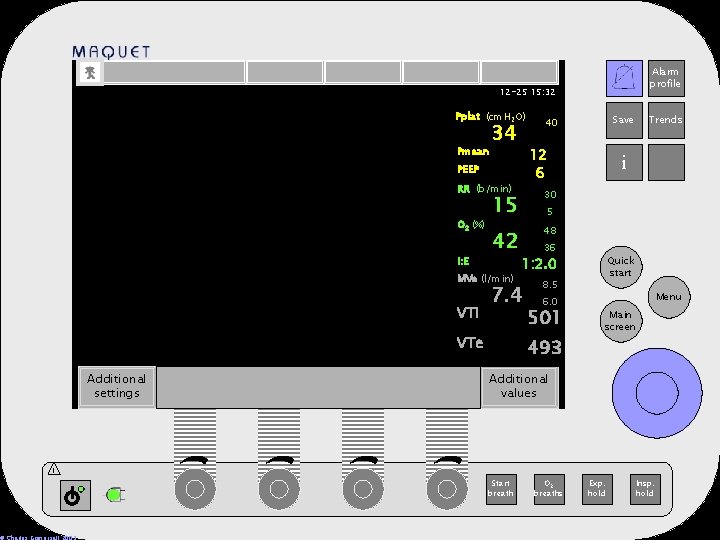Click the third direct access knob
Viewport: 720px width, 540px height.
363,489
